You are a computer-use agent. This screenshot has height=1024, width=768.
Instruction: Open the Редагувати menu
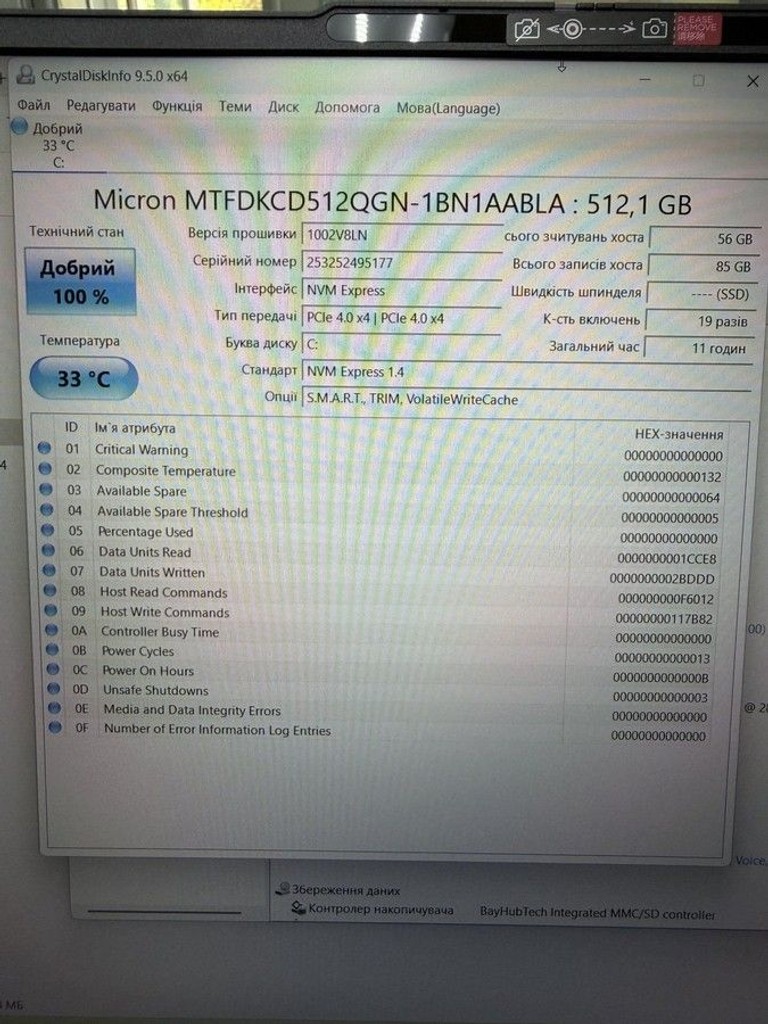point(101,105)
